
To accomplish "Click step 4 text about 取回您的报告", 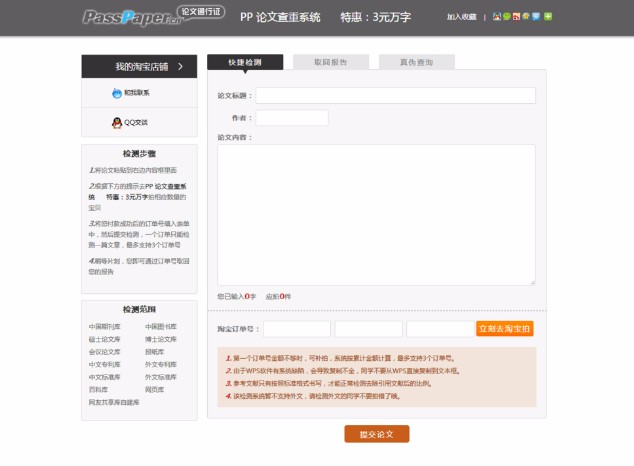I will tap(139, 266).
